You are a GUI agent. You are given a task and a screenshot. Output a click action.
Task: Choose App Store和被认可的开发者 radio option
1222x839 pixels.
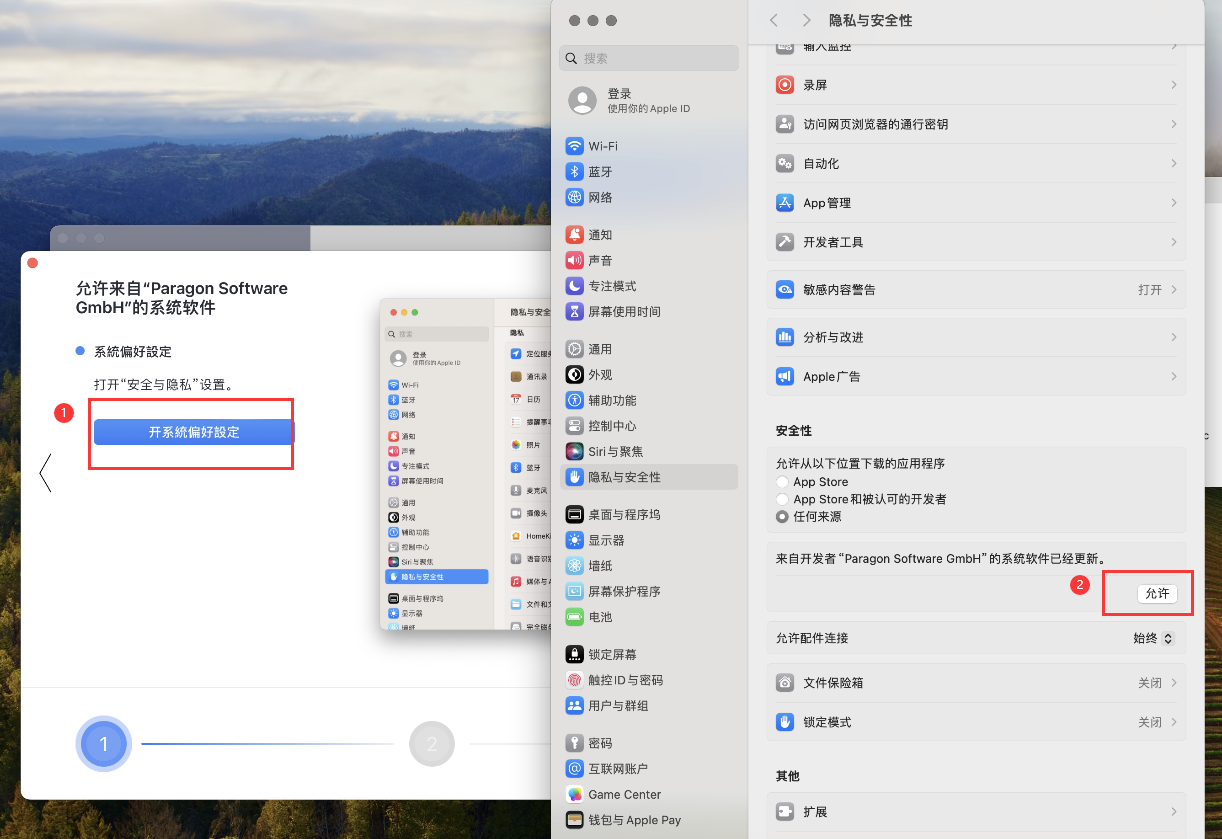coord(783,499)
